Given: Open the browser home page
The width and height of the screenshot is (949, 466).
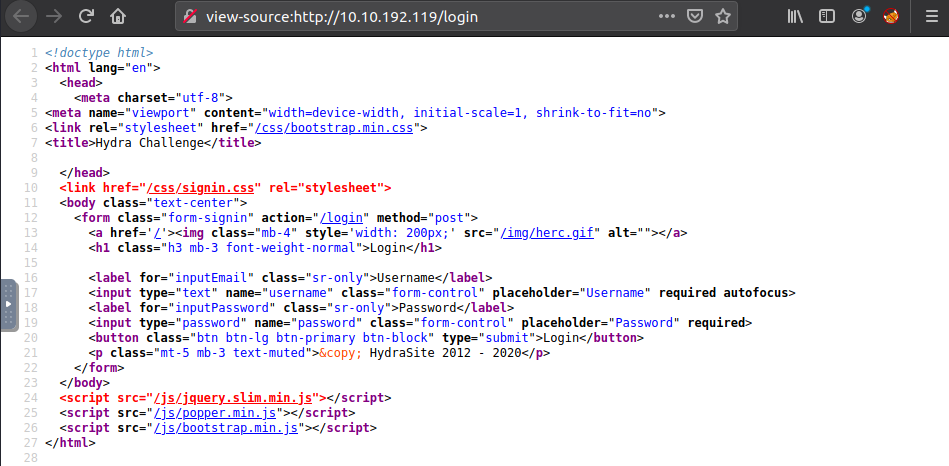Looking at the screenshot, I should point(118,16).
